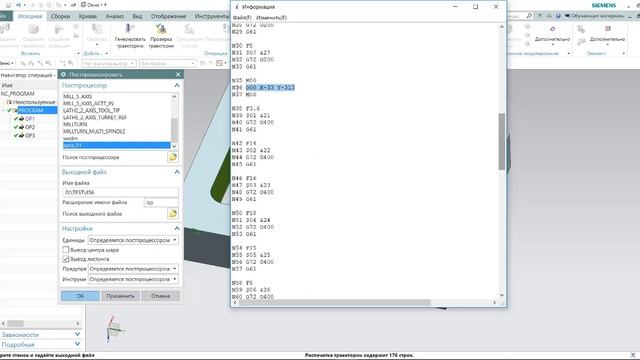The width and height of the screenshot is (640, 360).
Task: Click the greyed Simulate Machine icon
Action: (189, 29)
